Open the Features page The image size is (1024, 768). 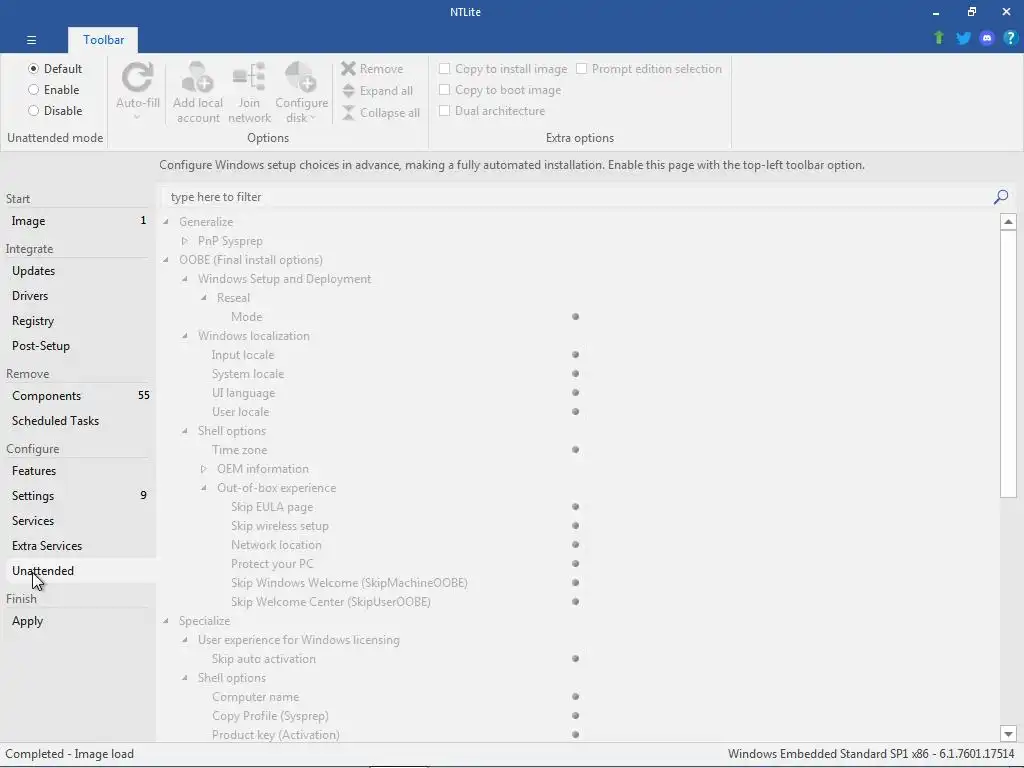(78, 470)
